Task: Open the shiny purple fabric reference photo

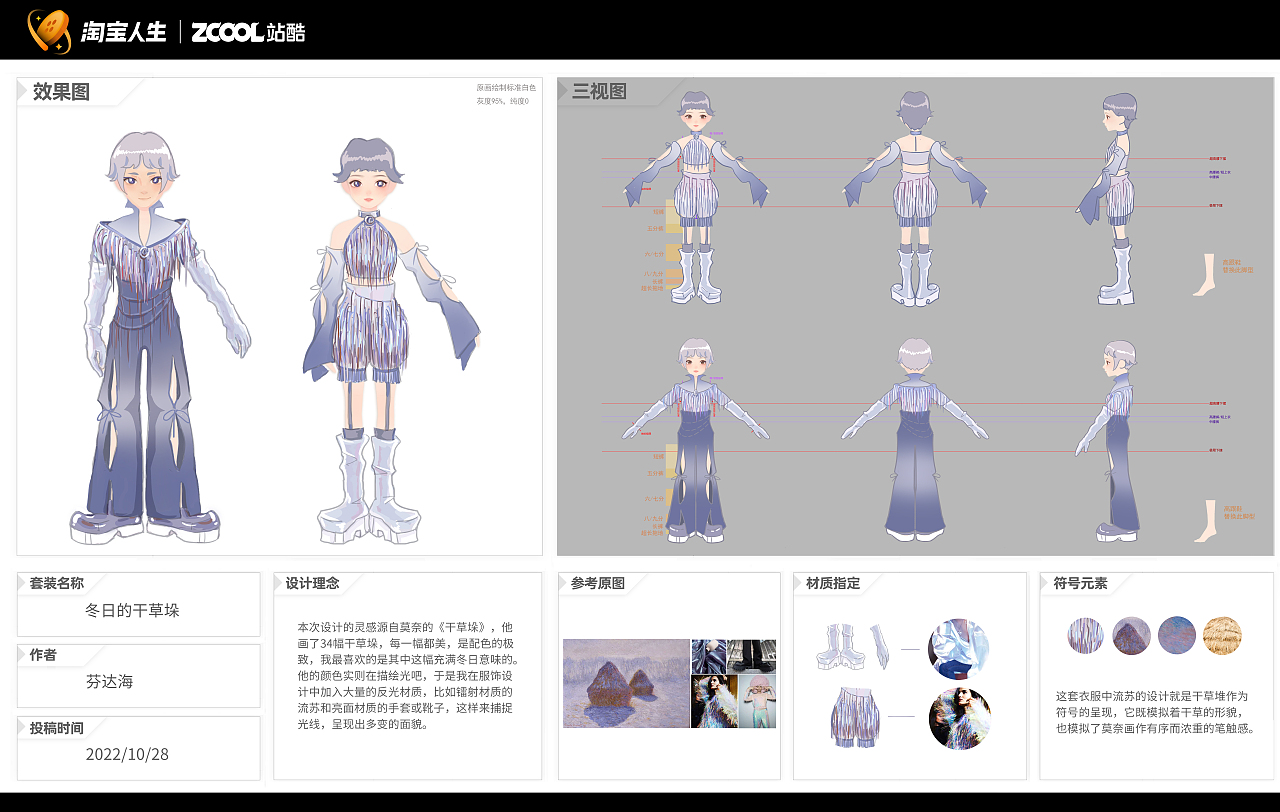Action: click(x=709, y=656)
